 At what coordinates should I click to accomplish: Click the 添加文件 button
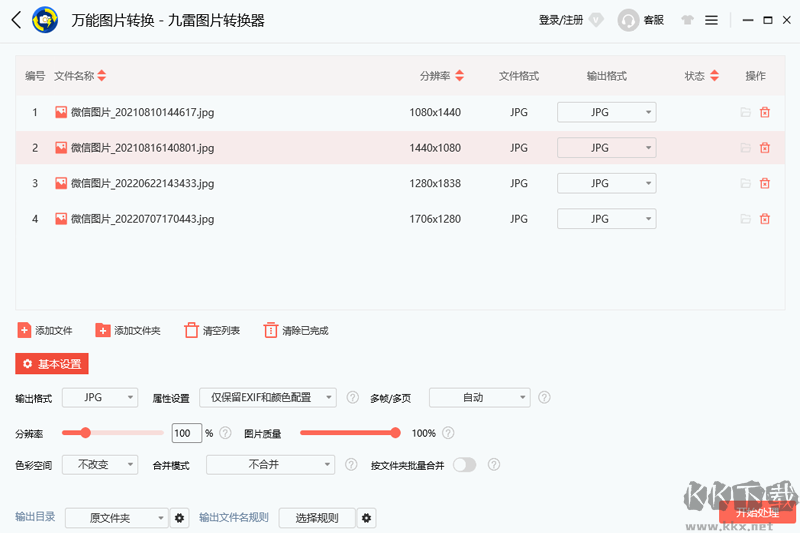click(x=45, y=330)
